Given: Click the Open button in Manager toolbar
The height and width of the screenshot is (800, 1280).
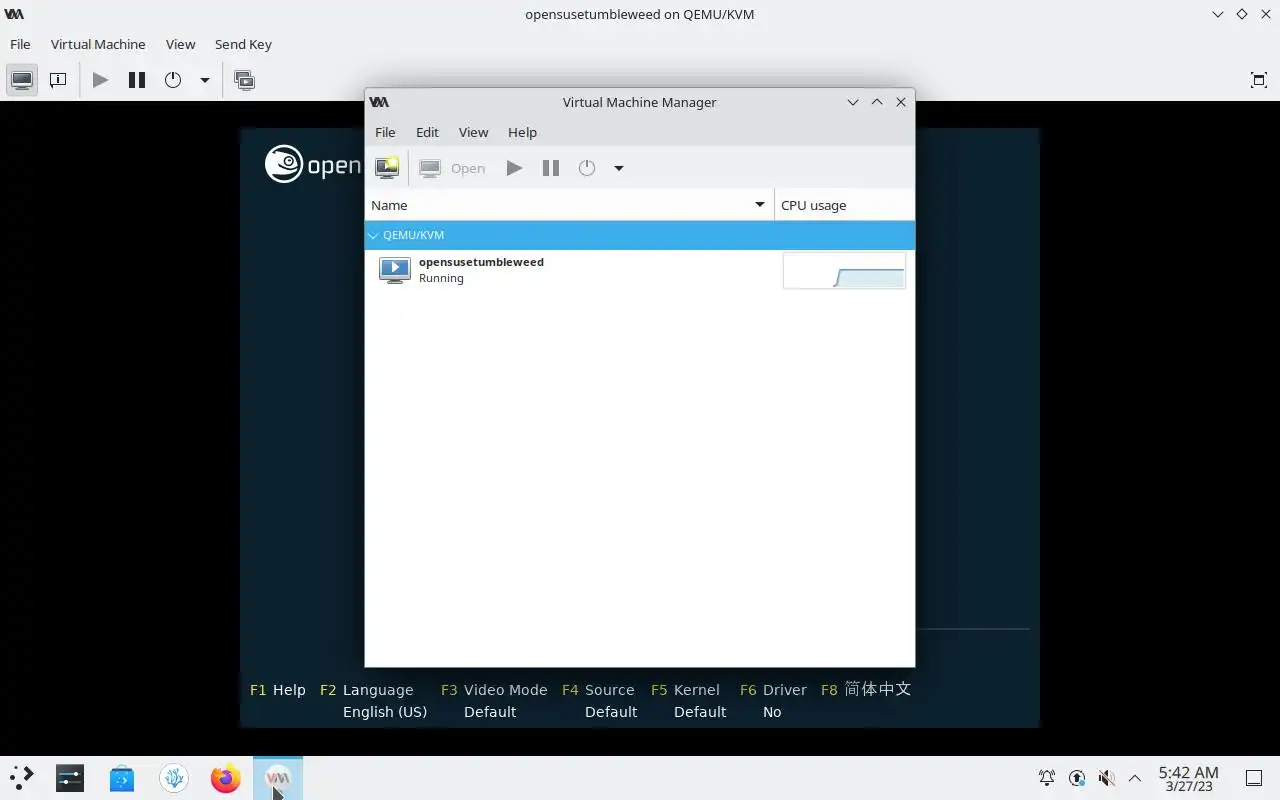Looking at the screenshot, I should tap(452, 168).
